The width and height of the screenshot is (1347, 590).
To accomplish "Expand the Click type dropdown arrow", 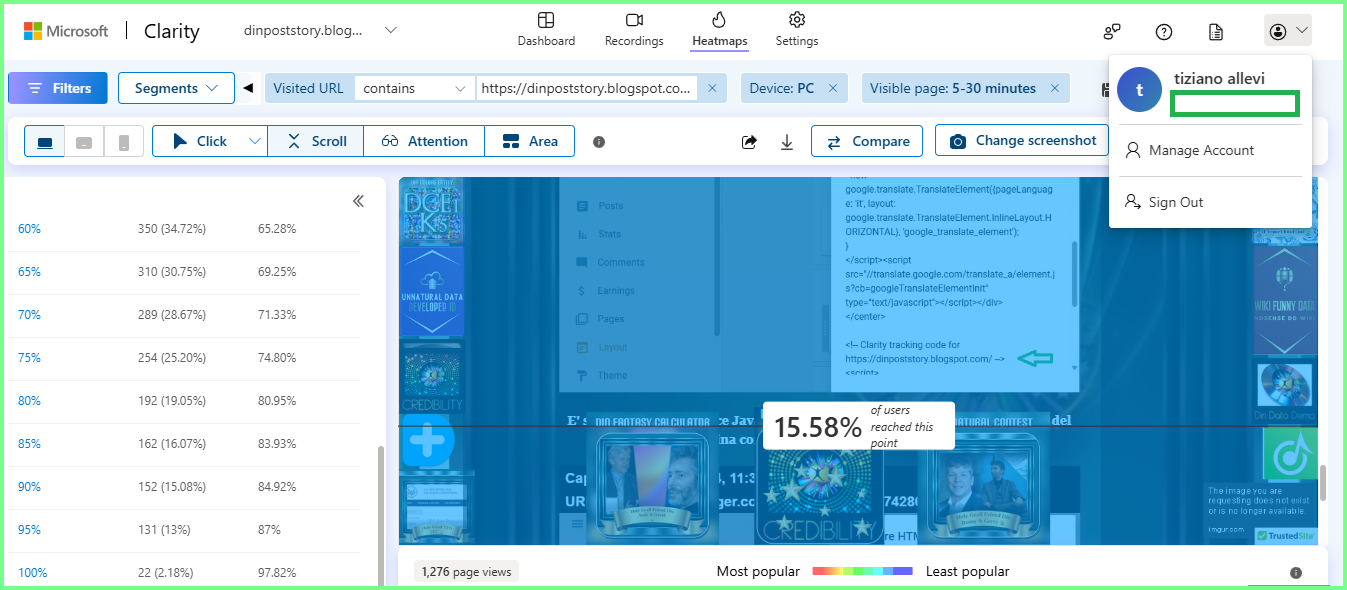I will [255, 141].
